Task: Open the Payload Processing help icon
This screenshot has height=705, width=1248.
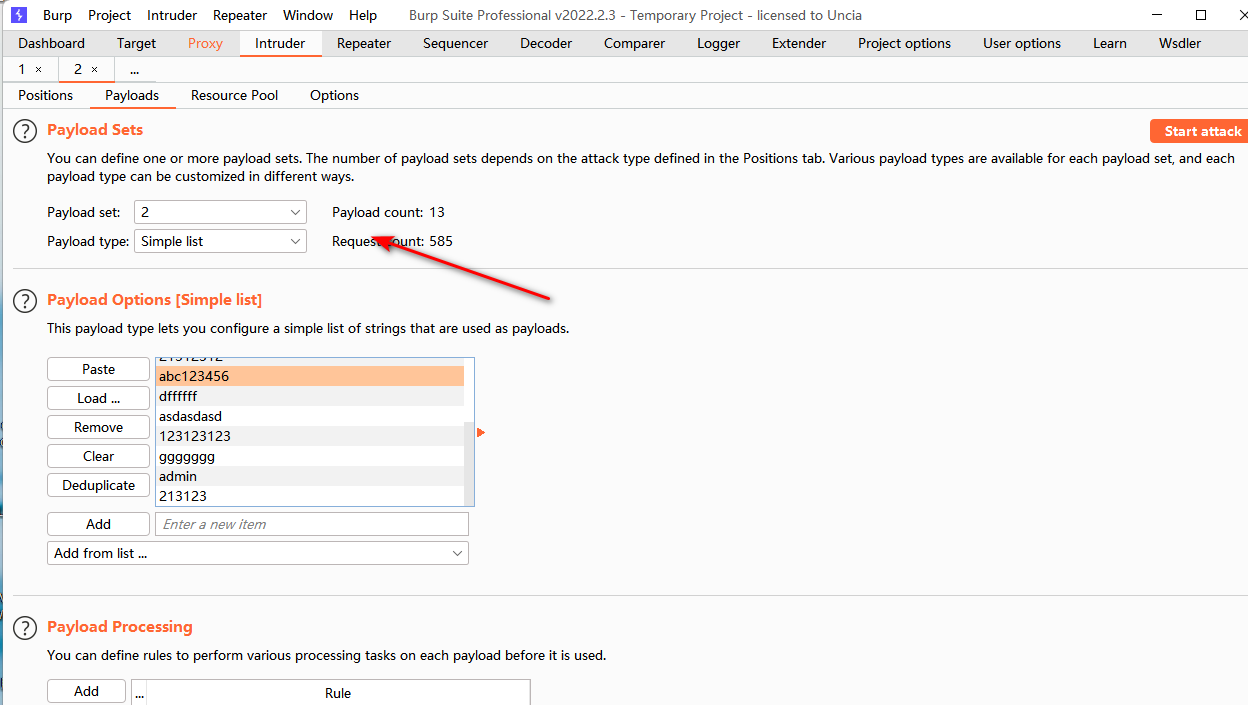Action: 25,628
